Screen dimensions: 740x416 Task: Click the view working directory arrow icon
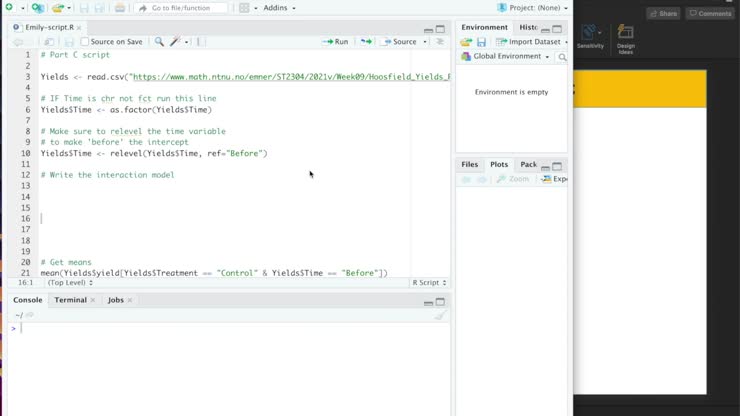30,315
